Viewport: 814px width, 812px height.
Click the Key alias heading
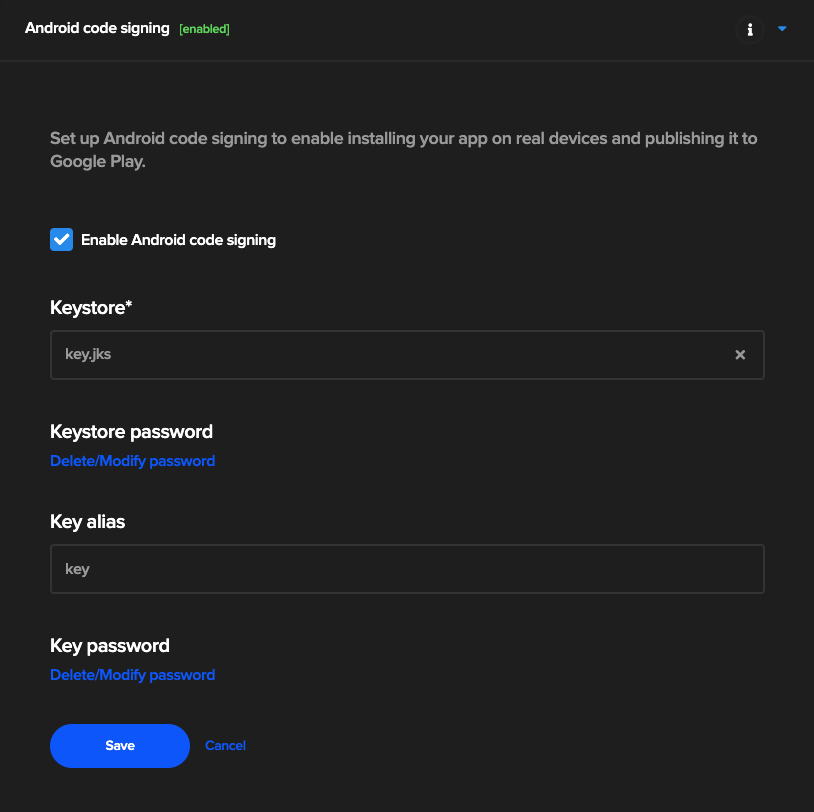(87, 521)
